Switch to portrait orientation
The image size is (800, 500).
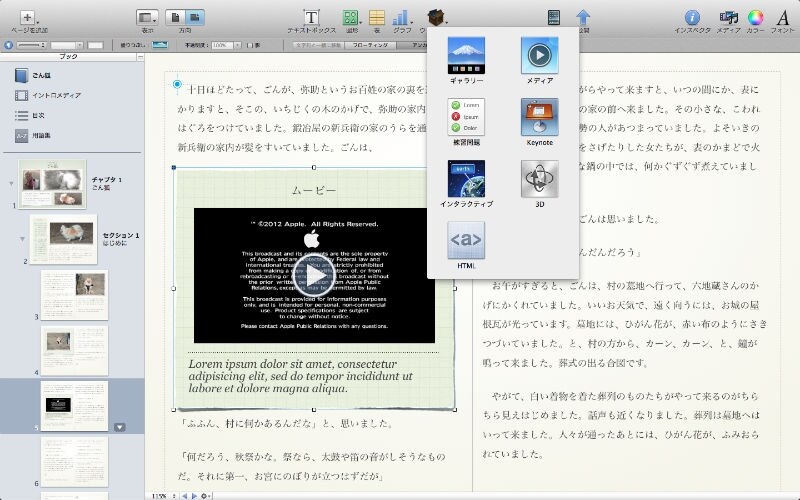point(175,17)
